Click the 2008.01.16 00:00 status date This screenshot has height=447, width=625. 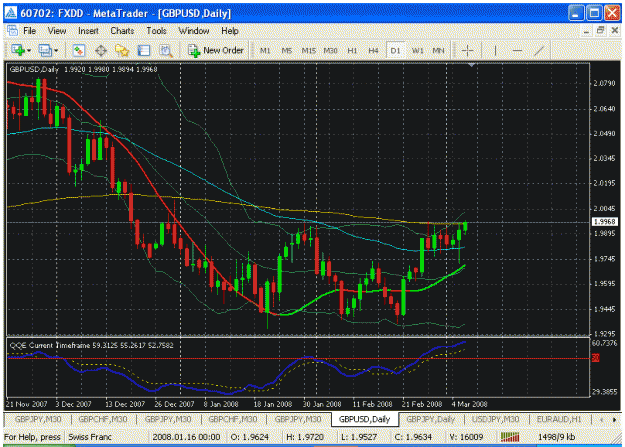click(x=186, y=437)
